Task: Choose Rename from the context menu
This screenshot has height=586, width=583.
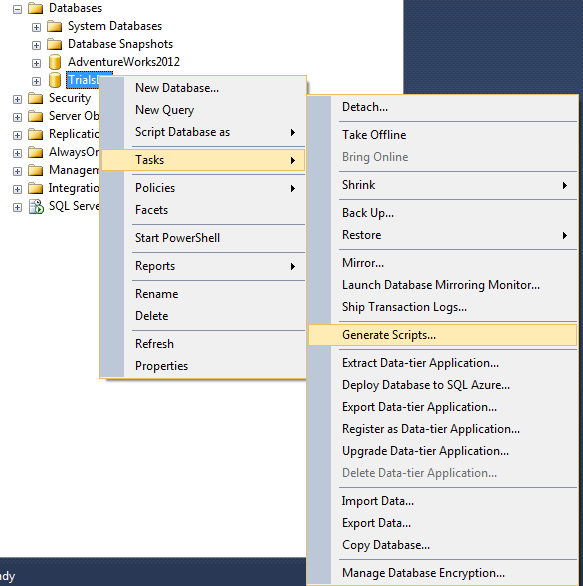Action: tap(203, 294)
